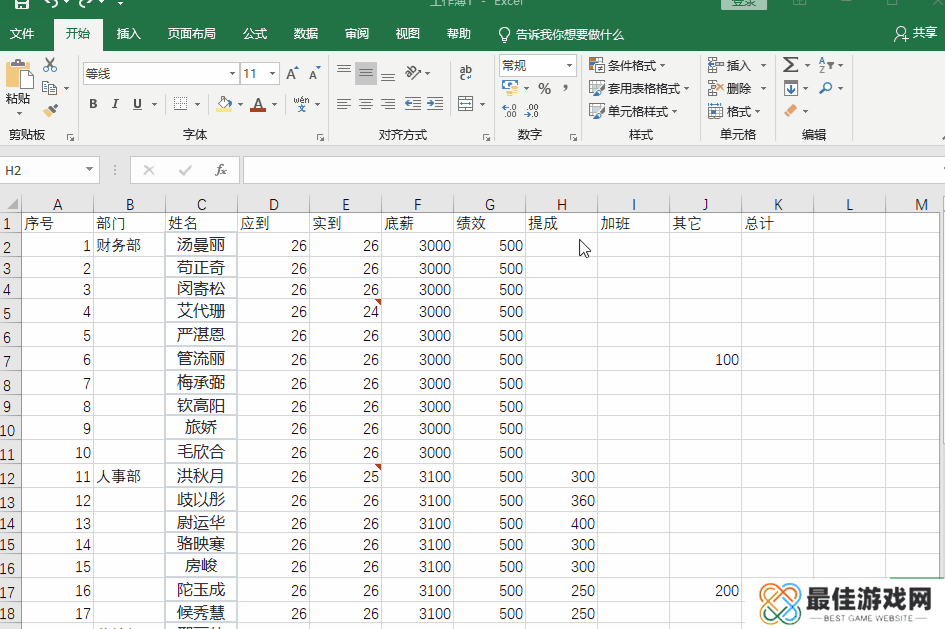Click the 条件格式 button

630,65
